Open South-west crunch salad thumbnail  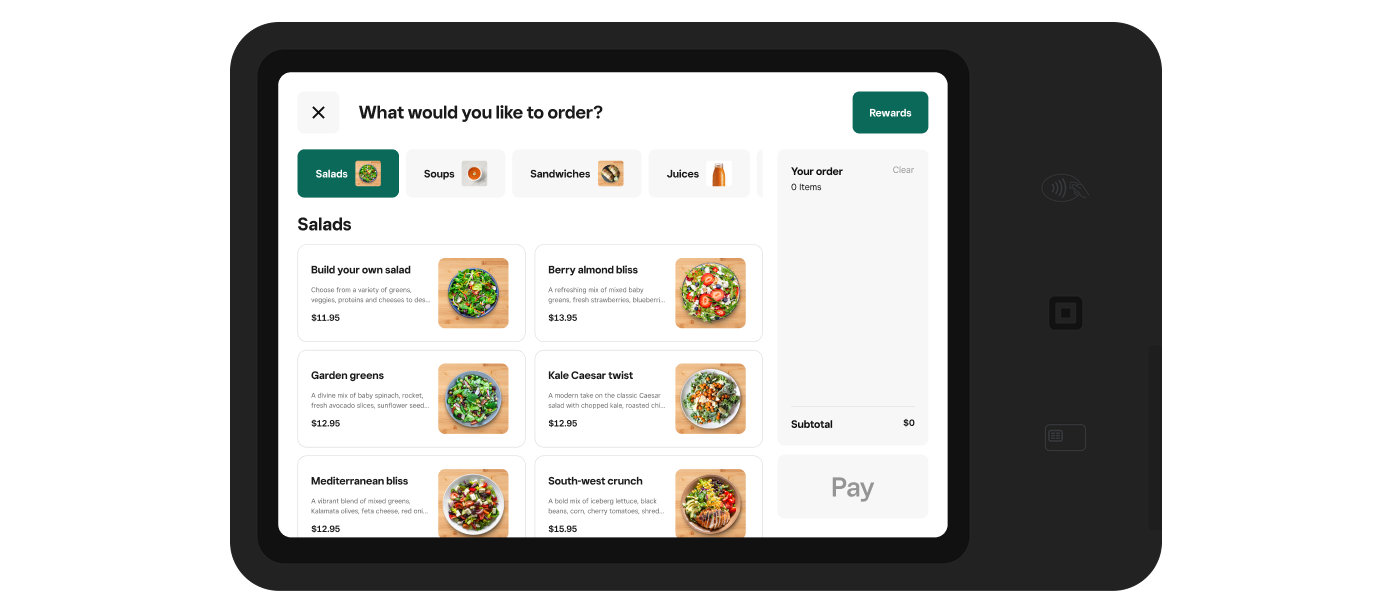710,503
